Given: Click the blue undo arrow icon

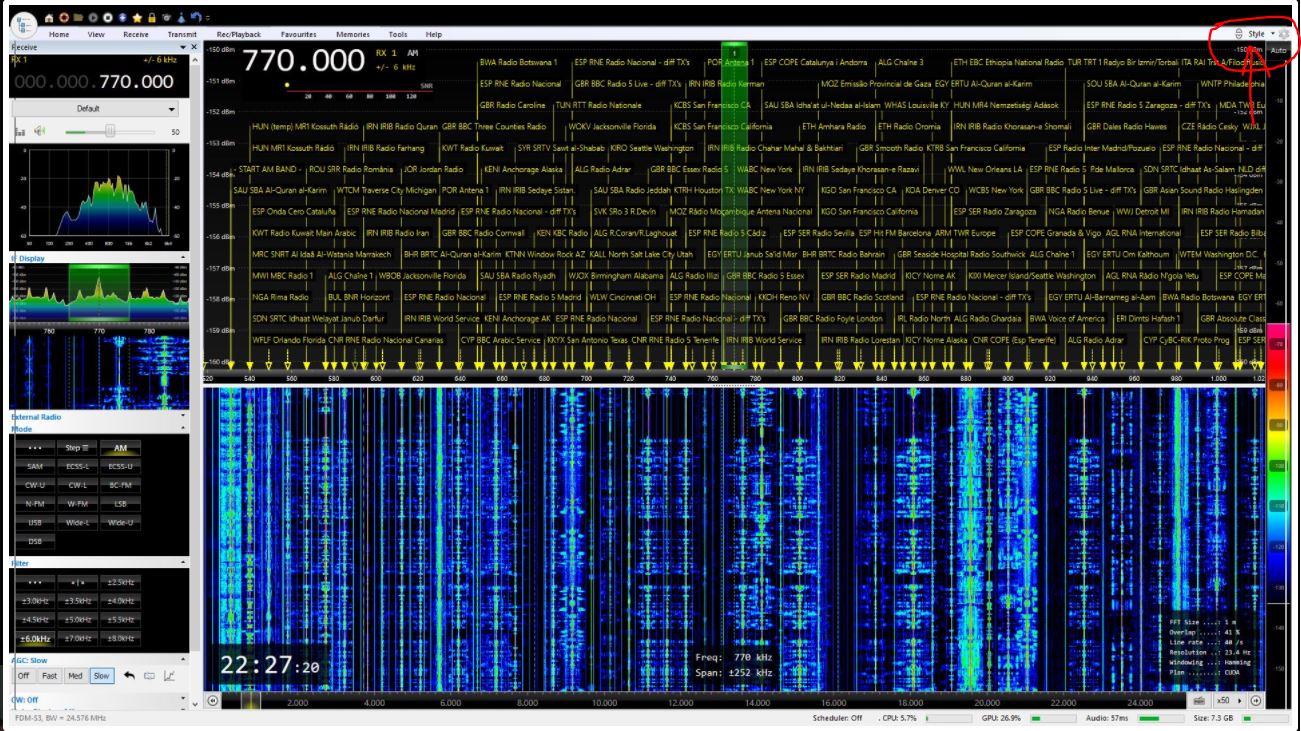Looking at the screenshot, I should (x=194, y=18).
